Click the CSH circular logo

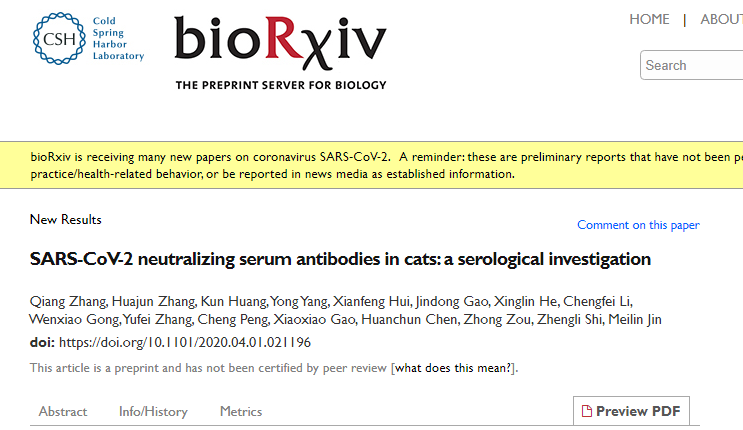58,41
